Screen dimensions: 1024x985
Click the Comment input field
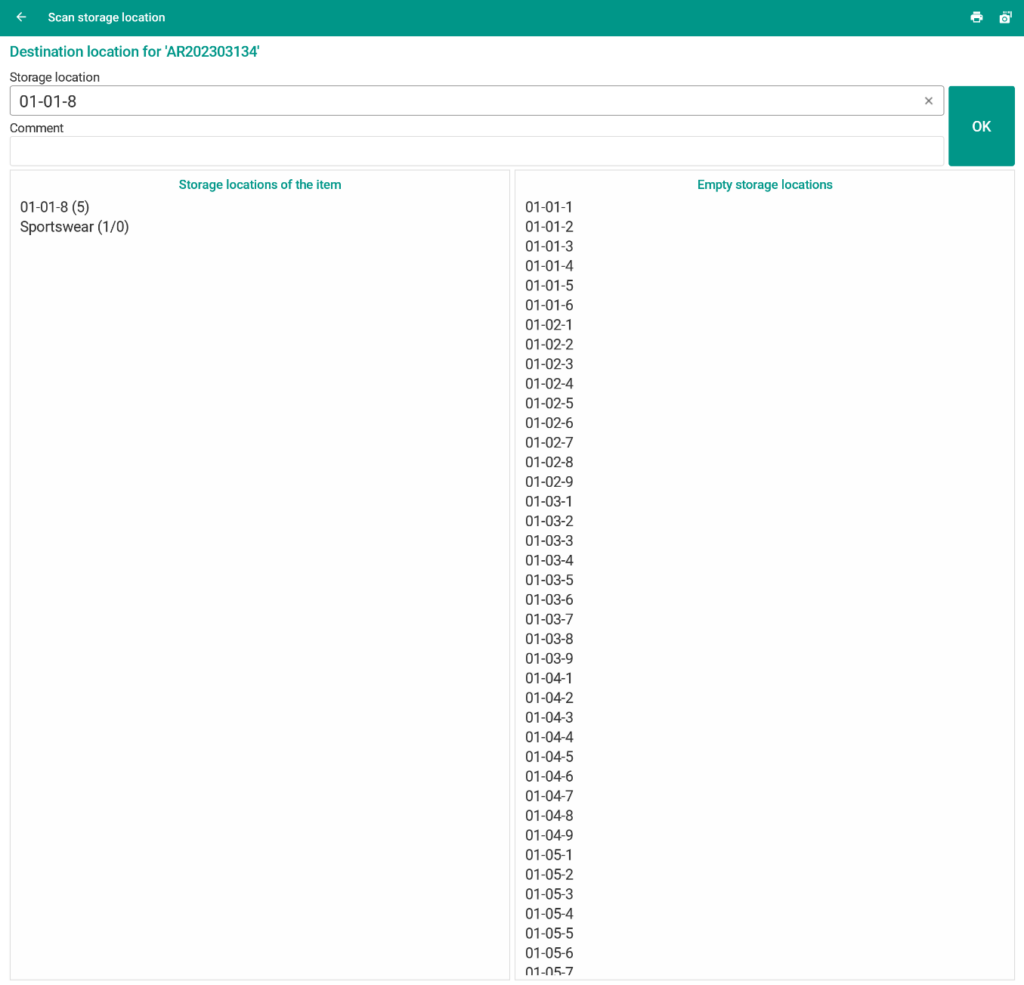476,151
